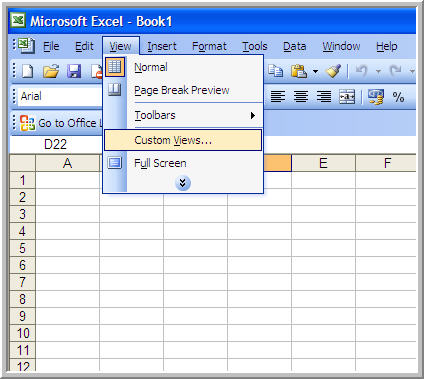Screen dimensions: 424x379
Task: Select row 5 header
Action: [22, 248]
